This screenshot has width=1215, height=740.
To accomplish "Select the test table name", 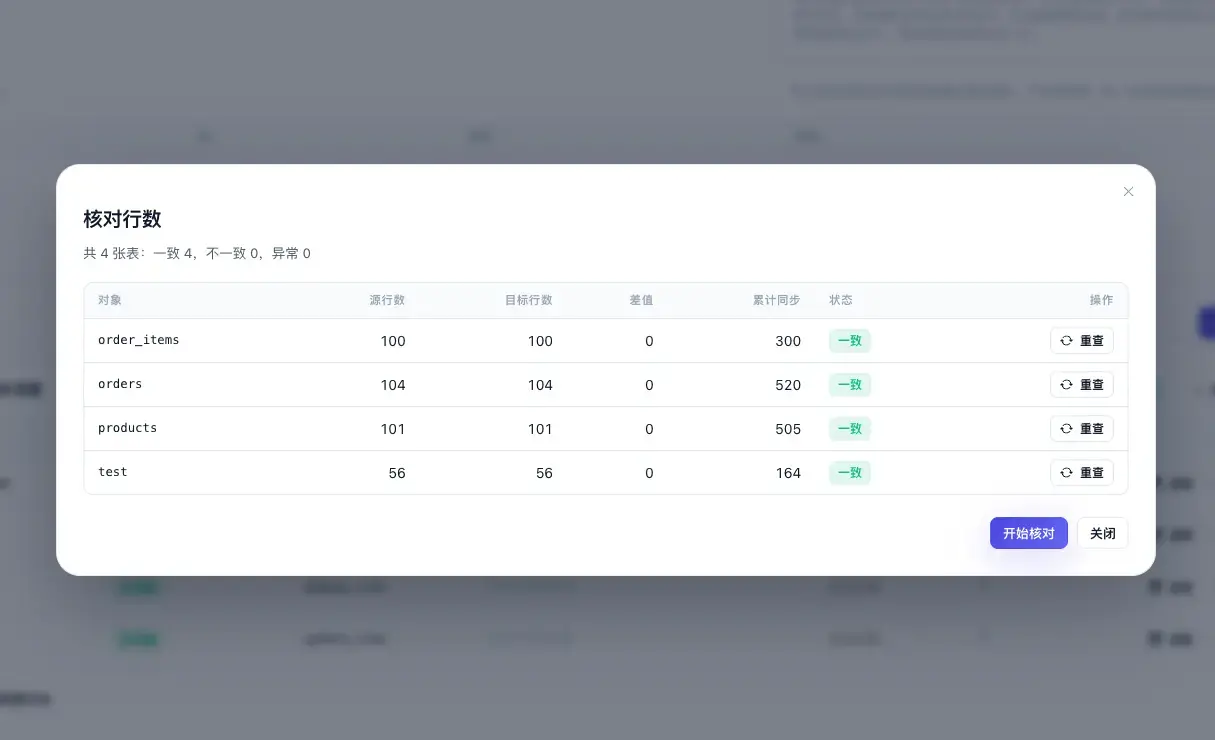I will (x=113, y=472).
